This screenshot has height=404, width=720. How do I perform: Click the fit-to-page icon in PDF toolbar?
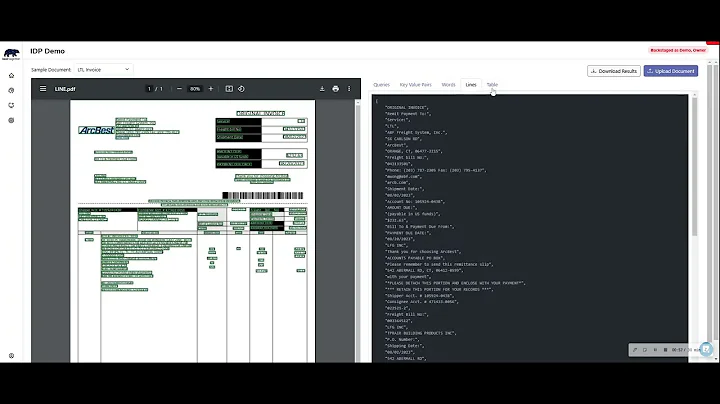229,89
